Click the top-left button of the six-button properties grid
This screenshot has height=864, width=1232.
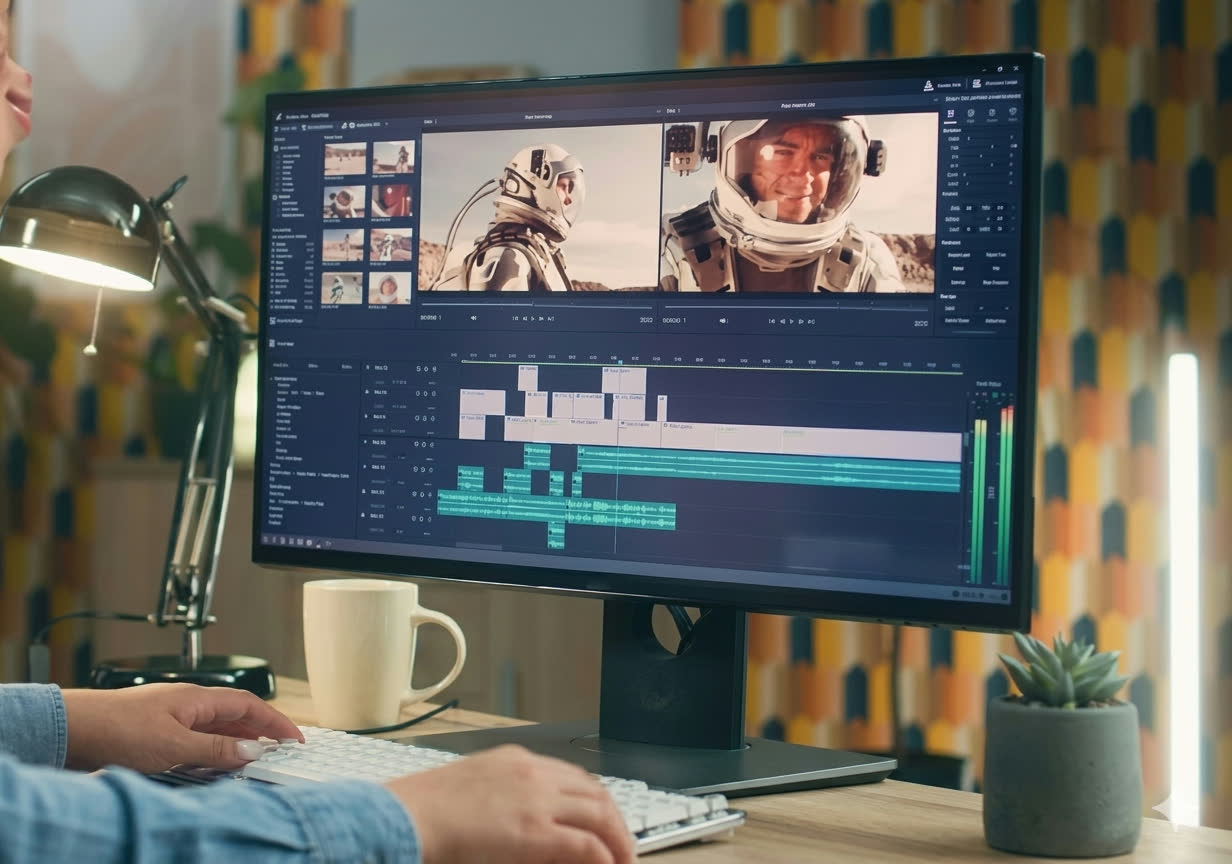pyautogui.click(x=958, y=255)
